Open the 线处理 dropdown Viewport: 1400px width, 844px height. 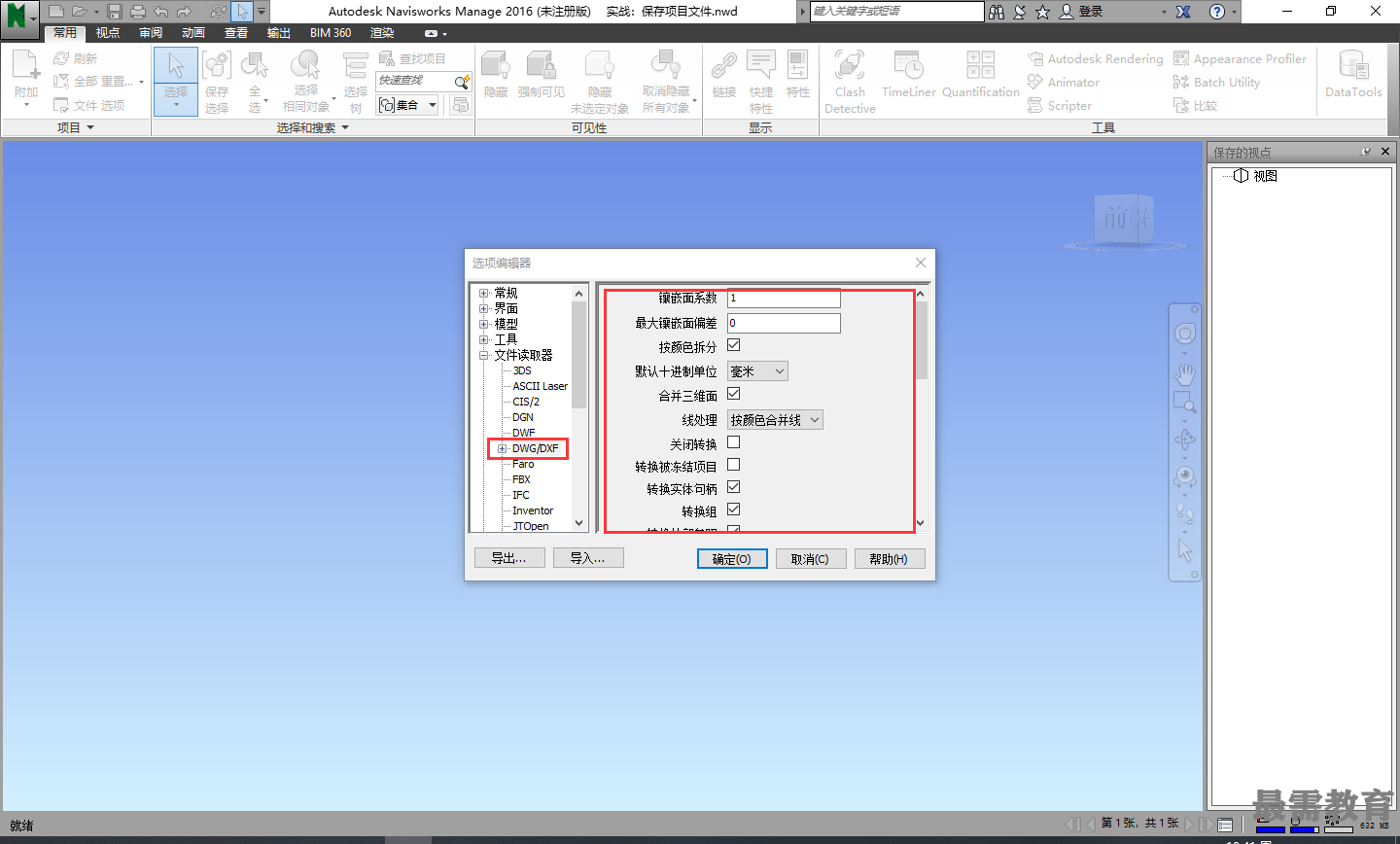tap(776, 420)
